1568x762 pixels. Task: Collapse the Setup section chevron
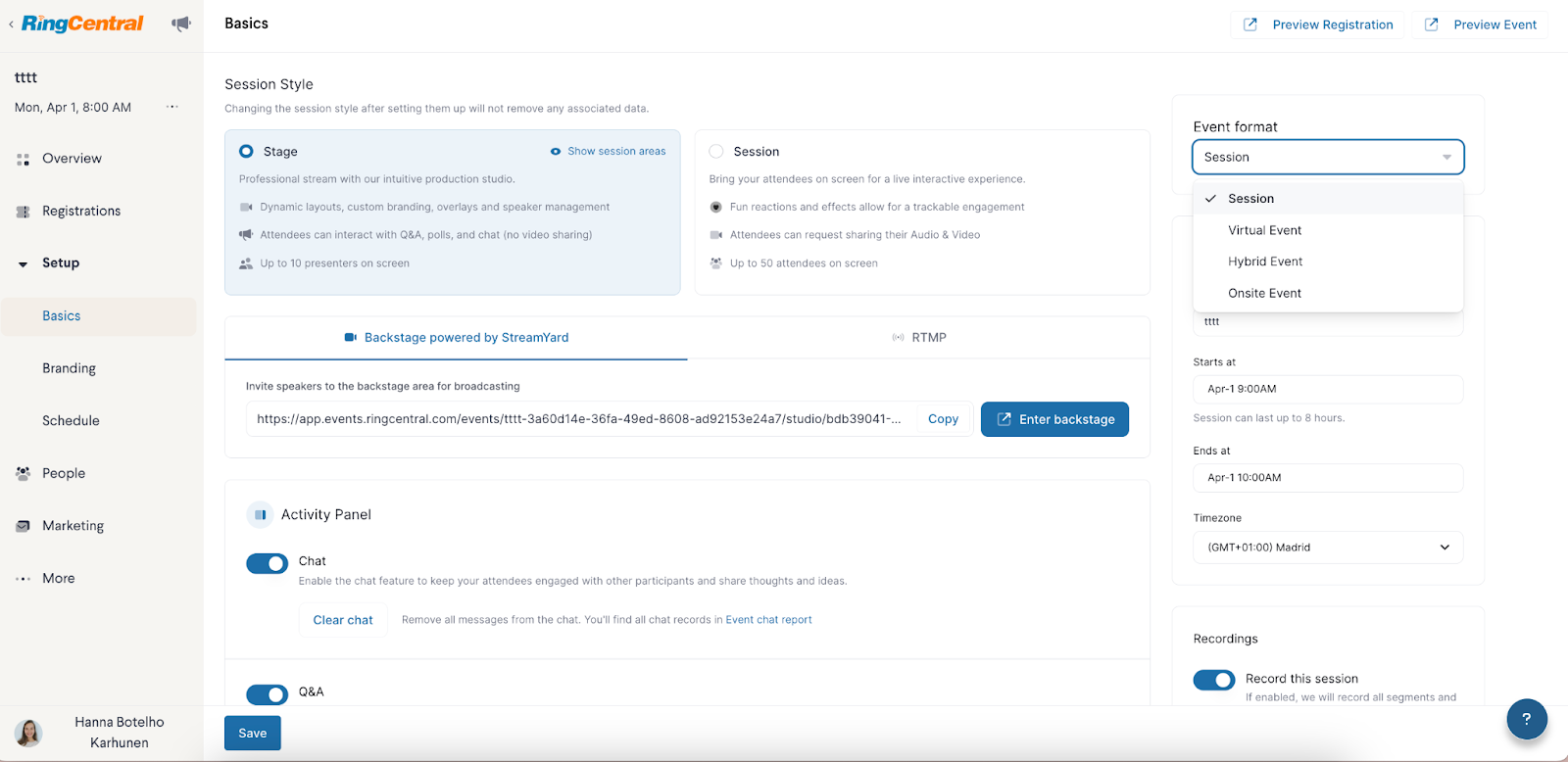click(24, 262)
